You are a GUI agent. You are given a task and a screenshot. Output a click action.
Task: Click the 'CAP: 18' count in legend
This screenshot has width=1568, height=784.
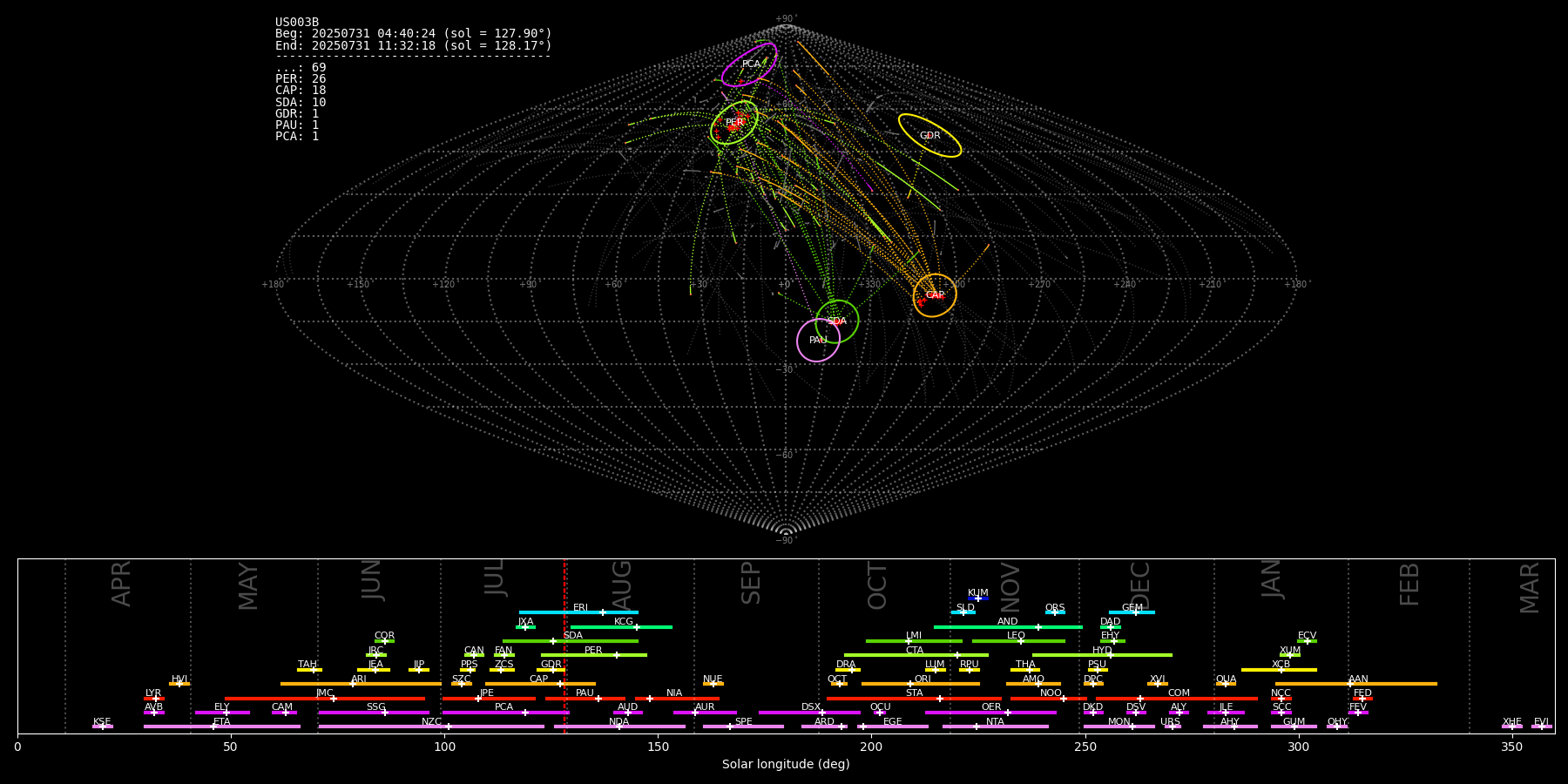pyautogui.click(x=301, y=91)
